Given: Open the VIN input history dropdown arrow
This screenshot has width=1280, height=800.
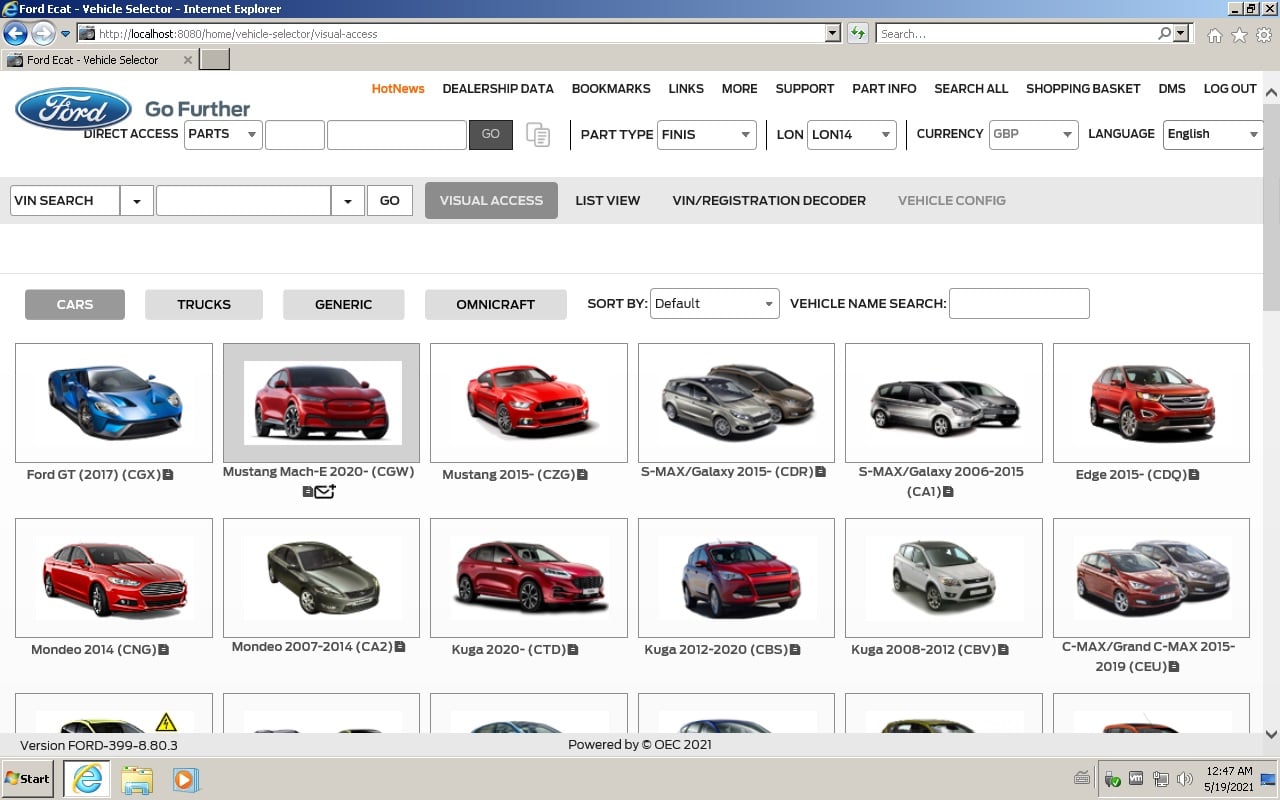Looking at the screenshot, I should pyautogui.click(x=347, y=201).
